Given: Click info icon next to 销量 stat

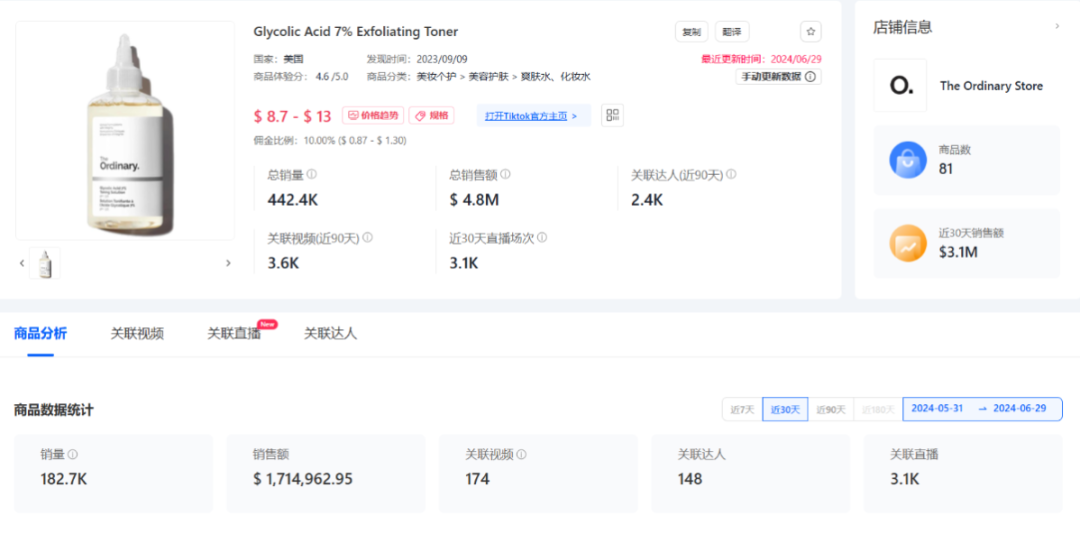Looking at the screenshot, I should [x=73, y=455].
